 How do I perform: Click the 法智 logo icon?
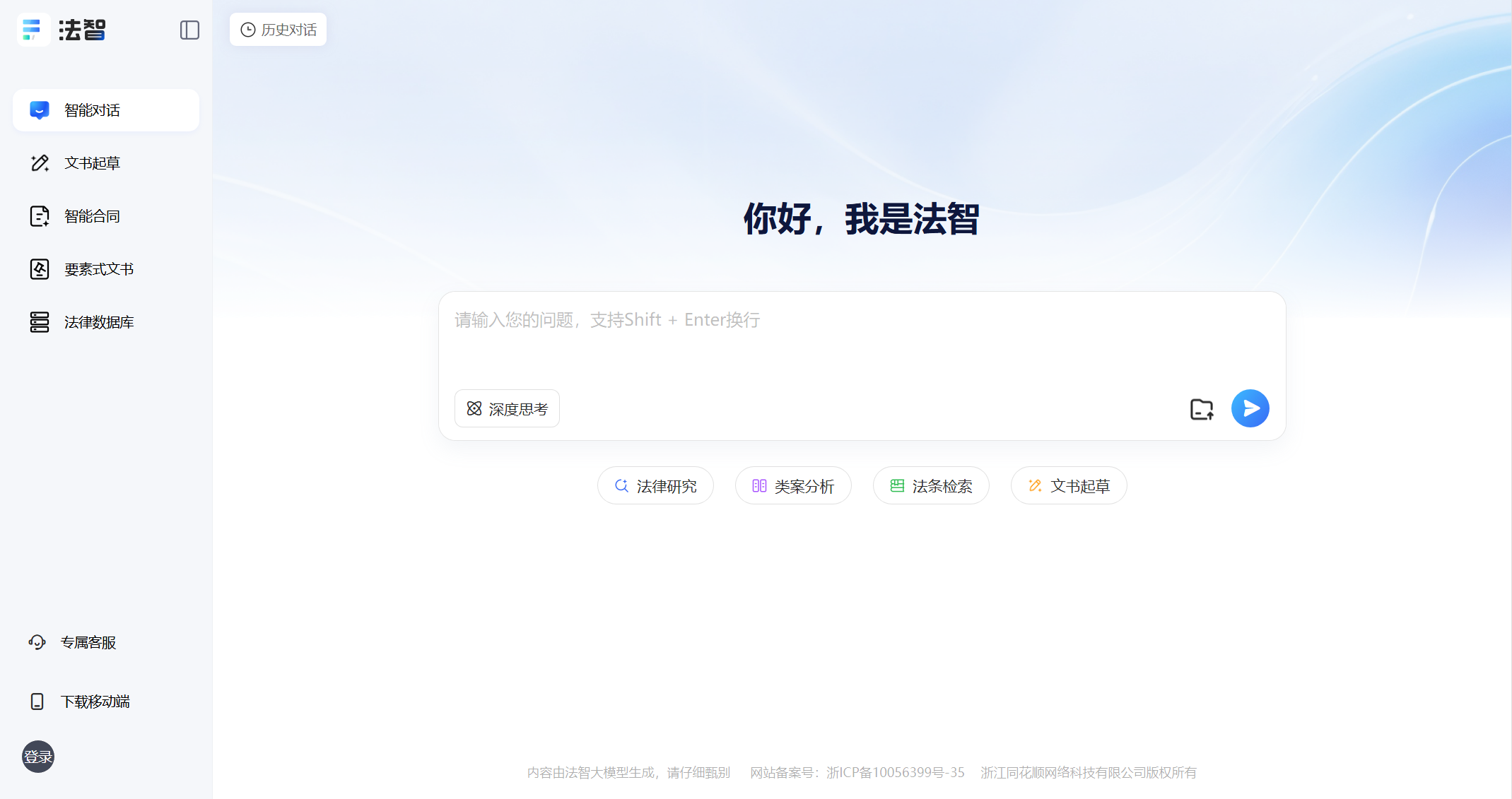click(33, 30)
